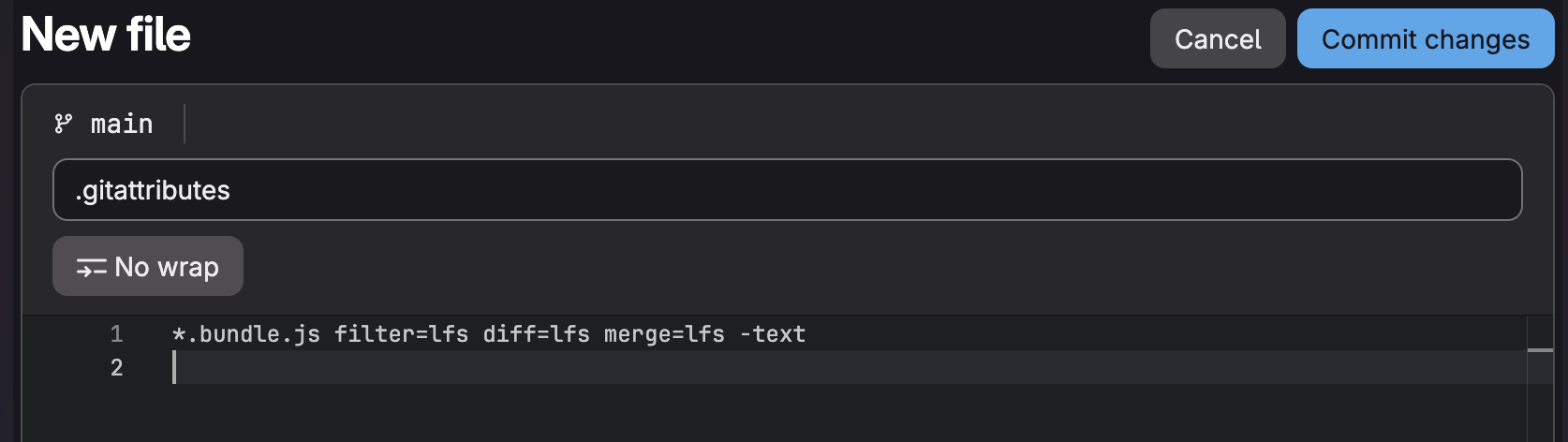Select the main branch label

point(122,124)
